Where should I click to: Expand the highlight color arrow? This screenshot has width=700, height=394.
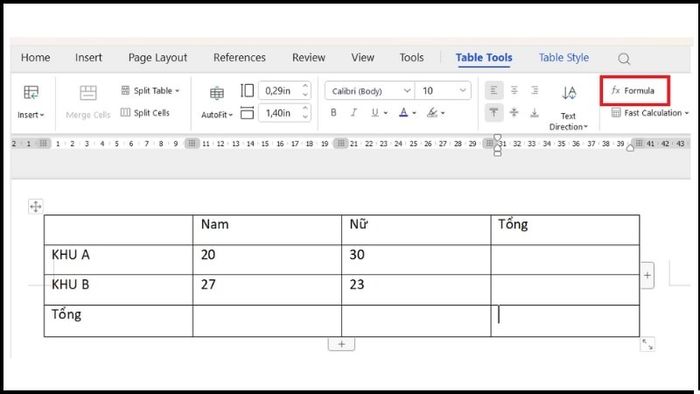tap(442, 113)
